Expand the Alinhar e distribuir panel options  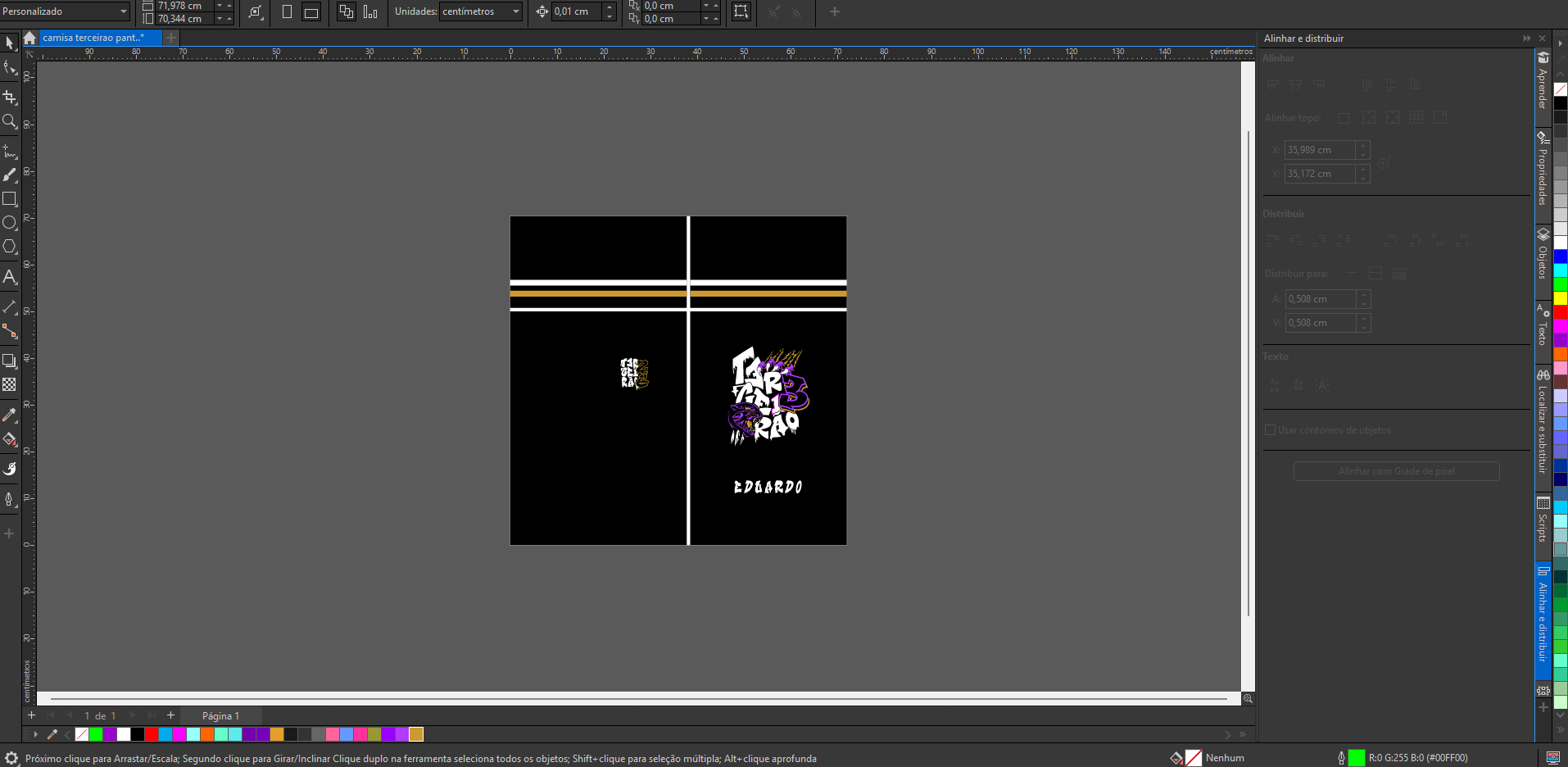1526,39
